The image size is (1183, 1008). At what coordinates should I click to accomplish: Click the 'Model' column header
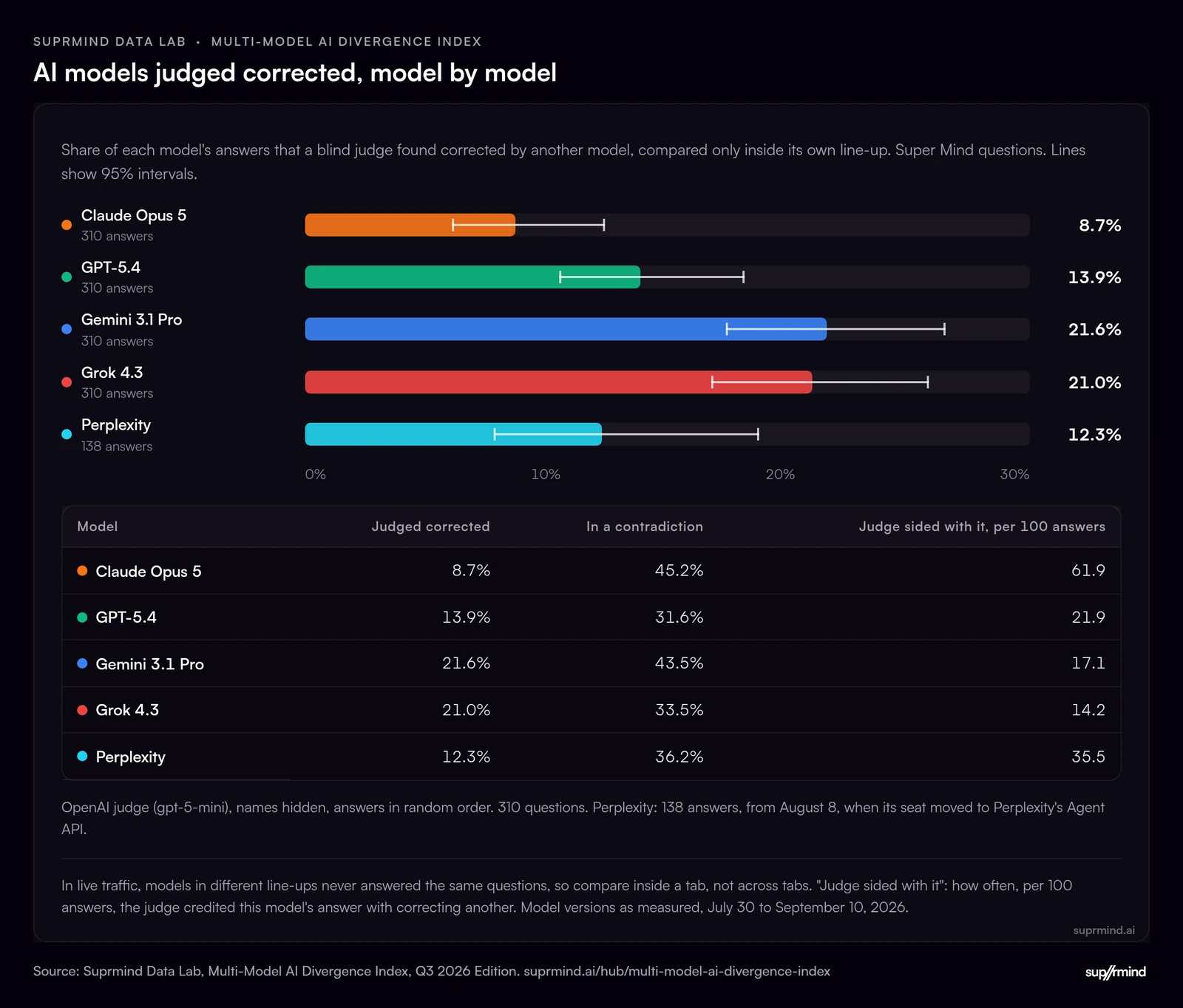click(x=98, y=527)
